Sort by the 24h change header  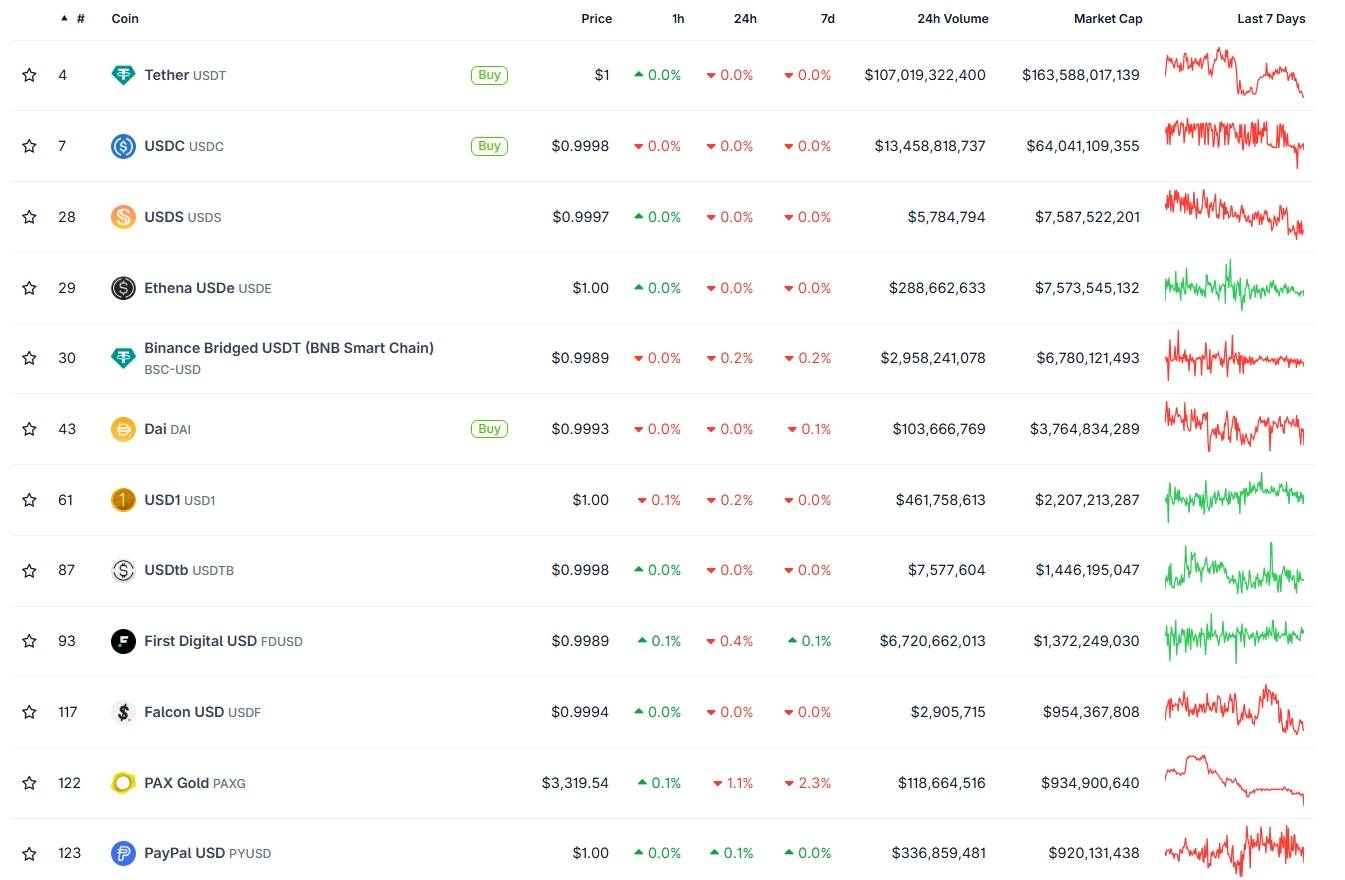coord(745,19)
